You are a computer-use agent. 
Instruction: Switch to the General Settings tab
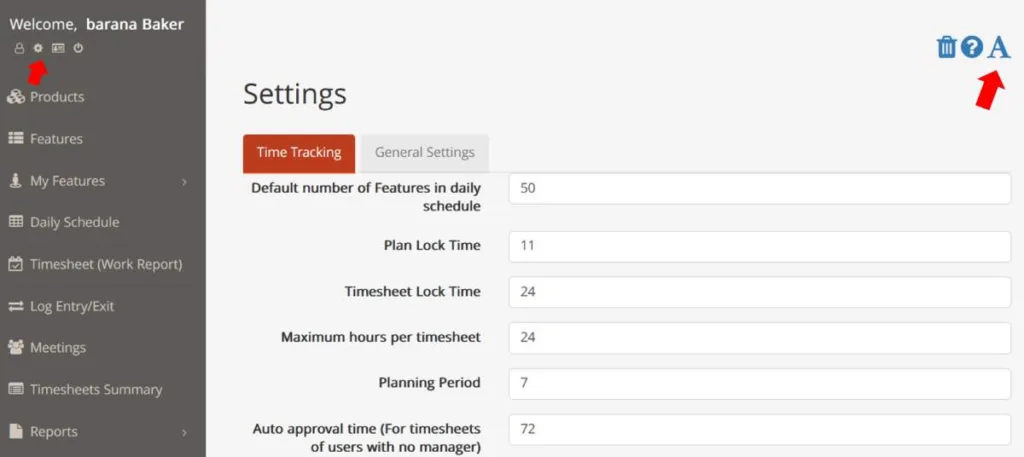click(424, 153)
